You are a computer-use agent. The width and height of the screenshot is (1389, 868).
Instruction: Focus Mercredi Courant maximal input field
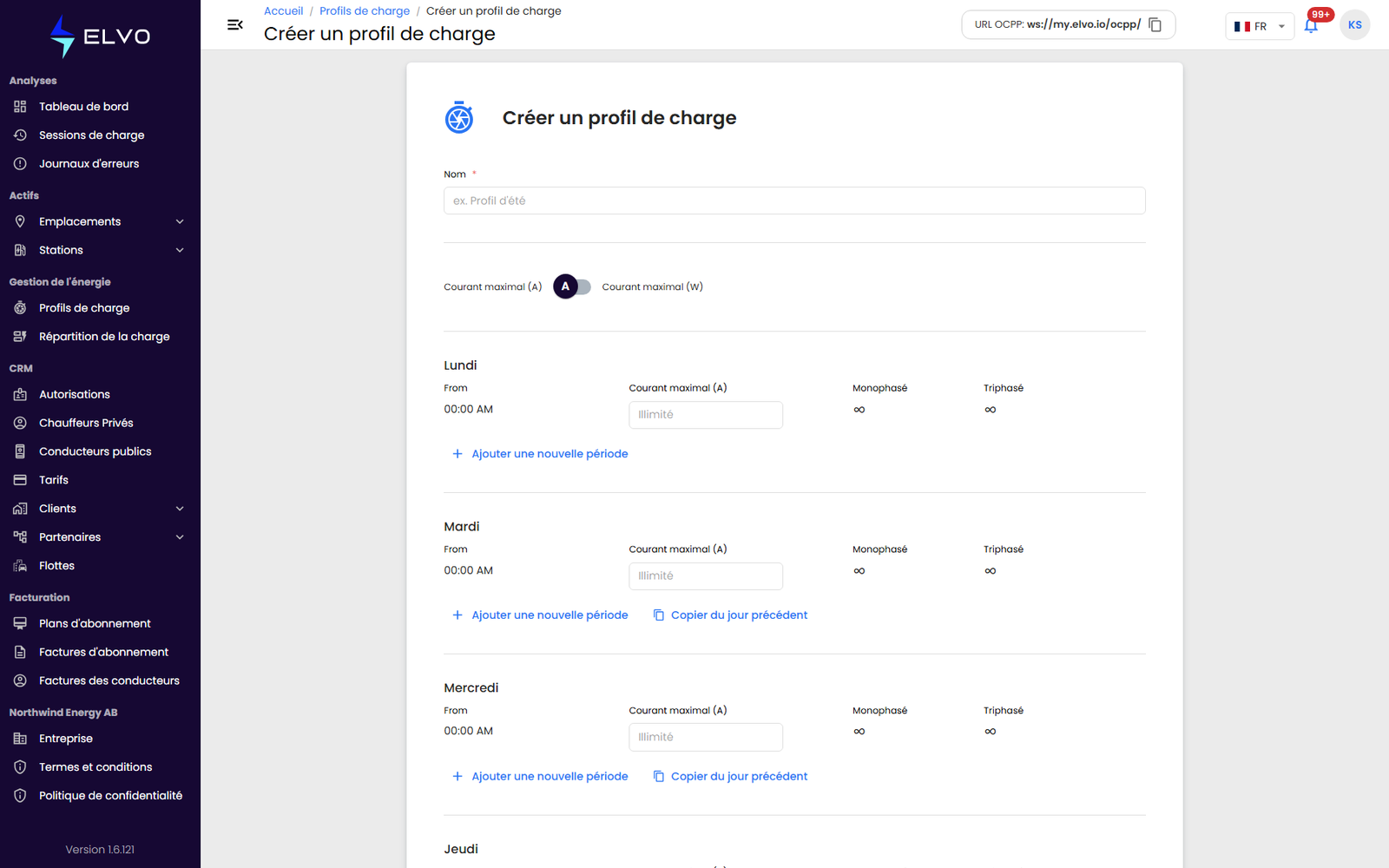pos(706,737)
